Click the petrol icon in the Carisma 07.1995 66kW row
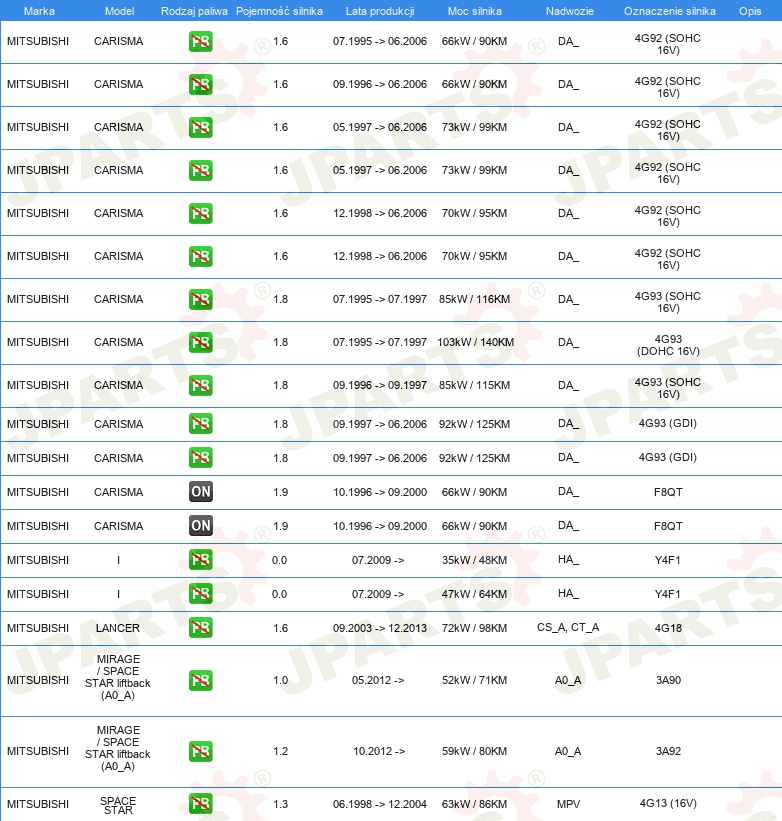Viewport: 782px width, 821px height. pyautogui.click(x=200, y=41)
